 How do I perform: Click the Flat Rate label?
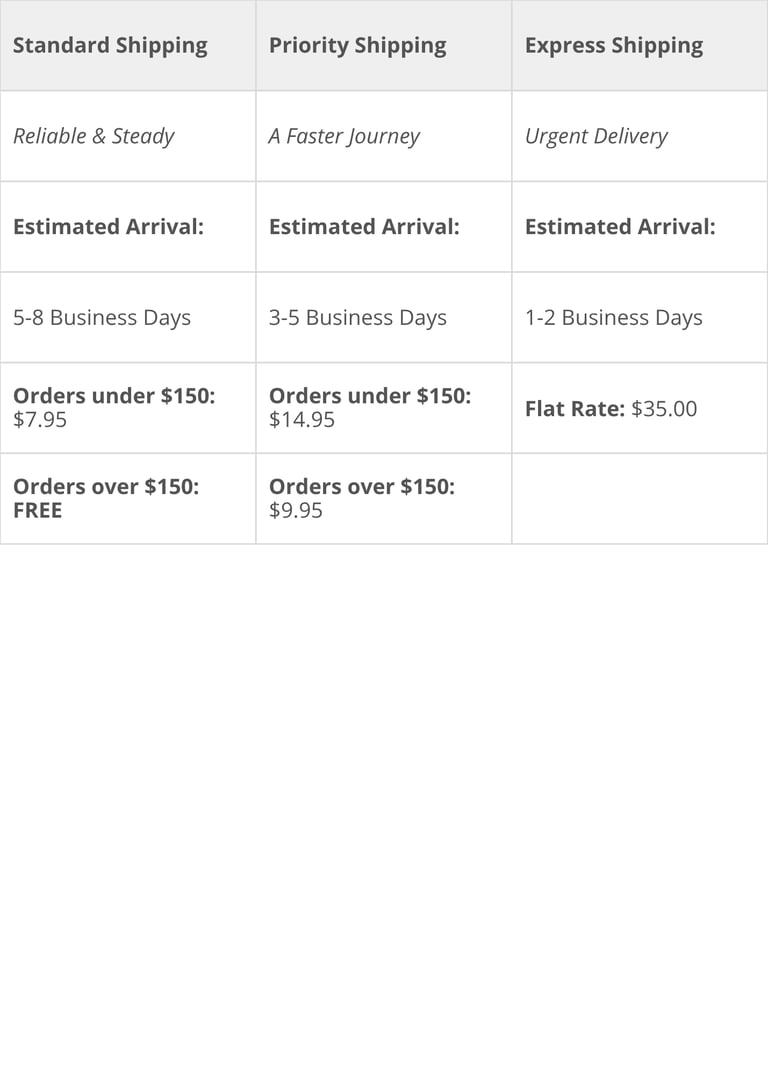[574, 409]
